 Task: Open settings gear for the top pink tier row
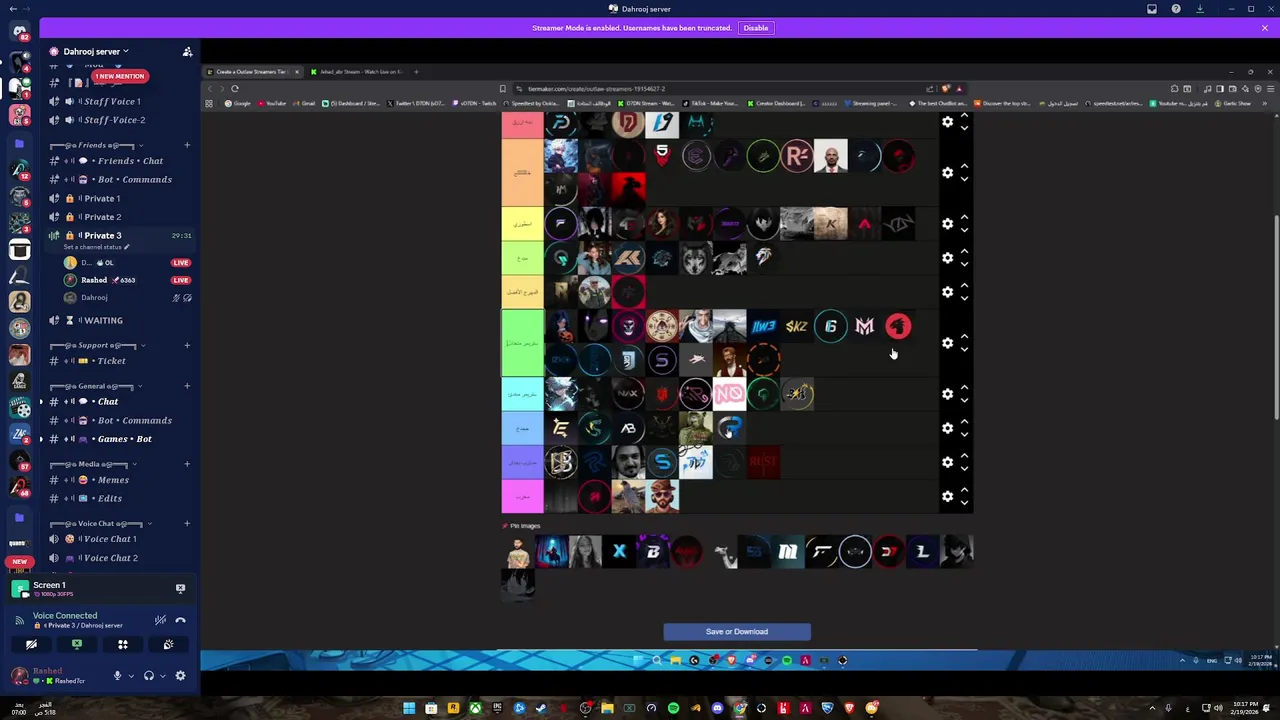click(x=947, y=122)
